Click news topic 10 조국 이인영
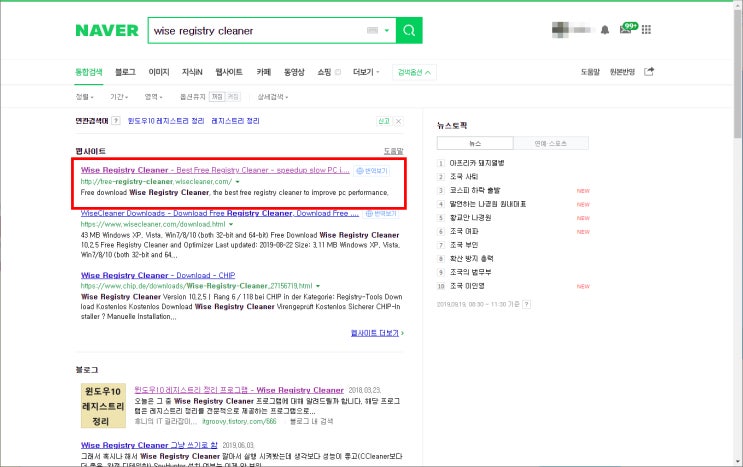 point(467,286)
